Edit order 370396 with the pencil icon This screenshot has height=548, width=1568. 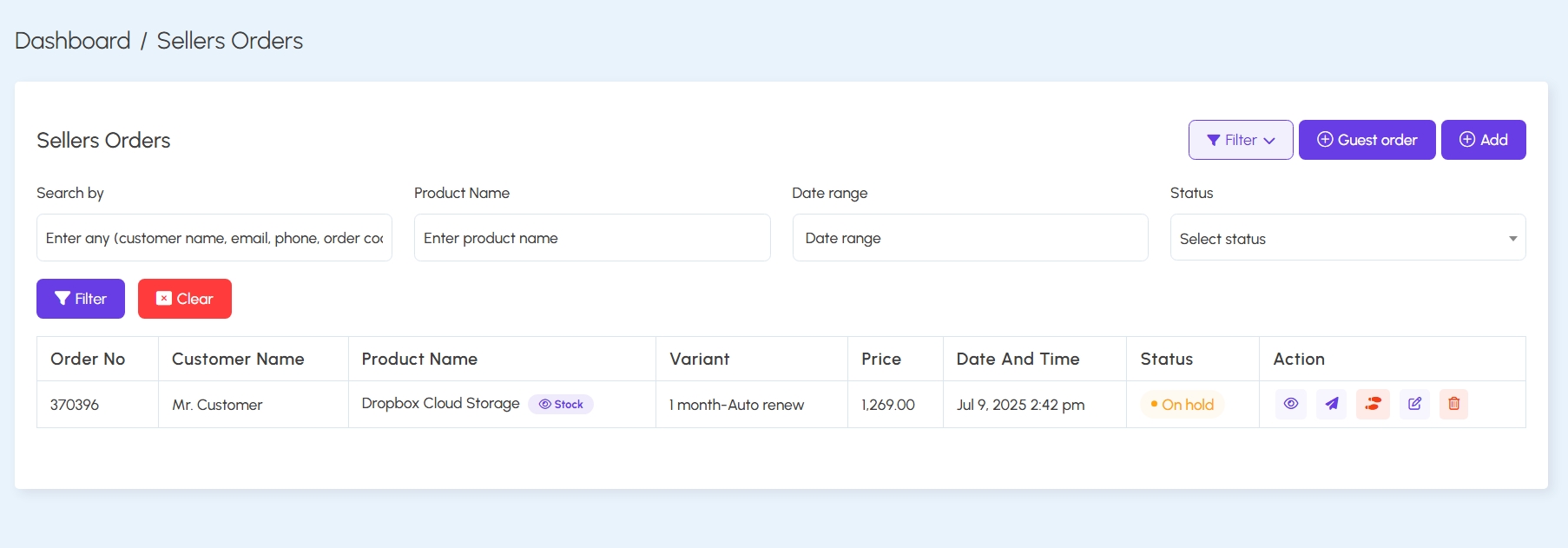pos(1414,404)
